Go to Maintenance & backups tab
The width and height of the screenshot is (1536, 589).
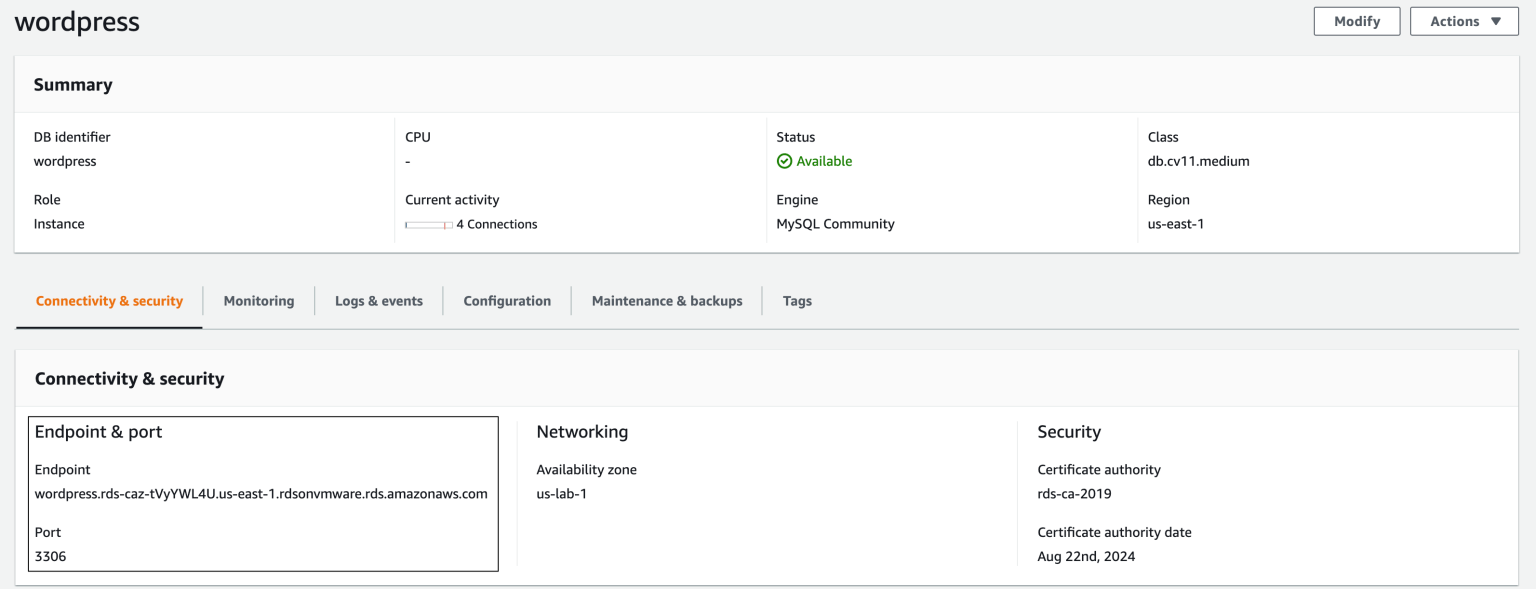(667, 301)
